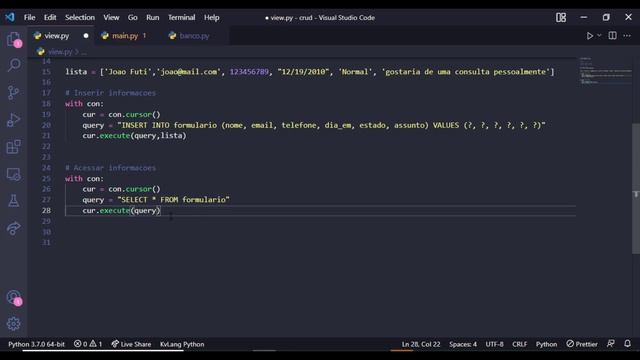Screen dimensions: 640x360
Task: Click line number 28 in gutter
Action: [x=46, y=211]
